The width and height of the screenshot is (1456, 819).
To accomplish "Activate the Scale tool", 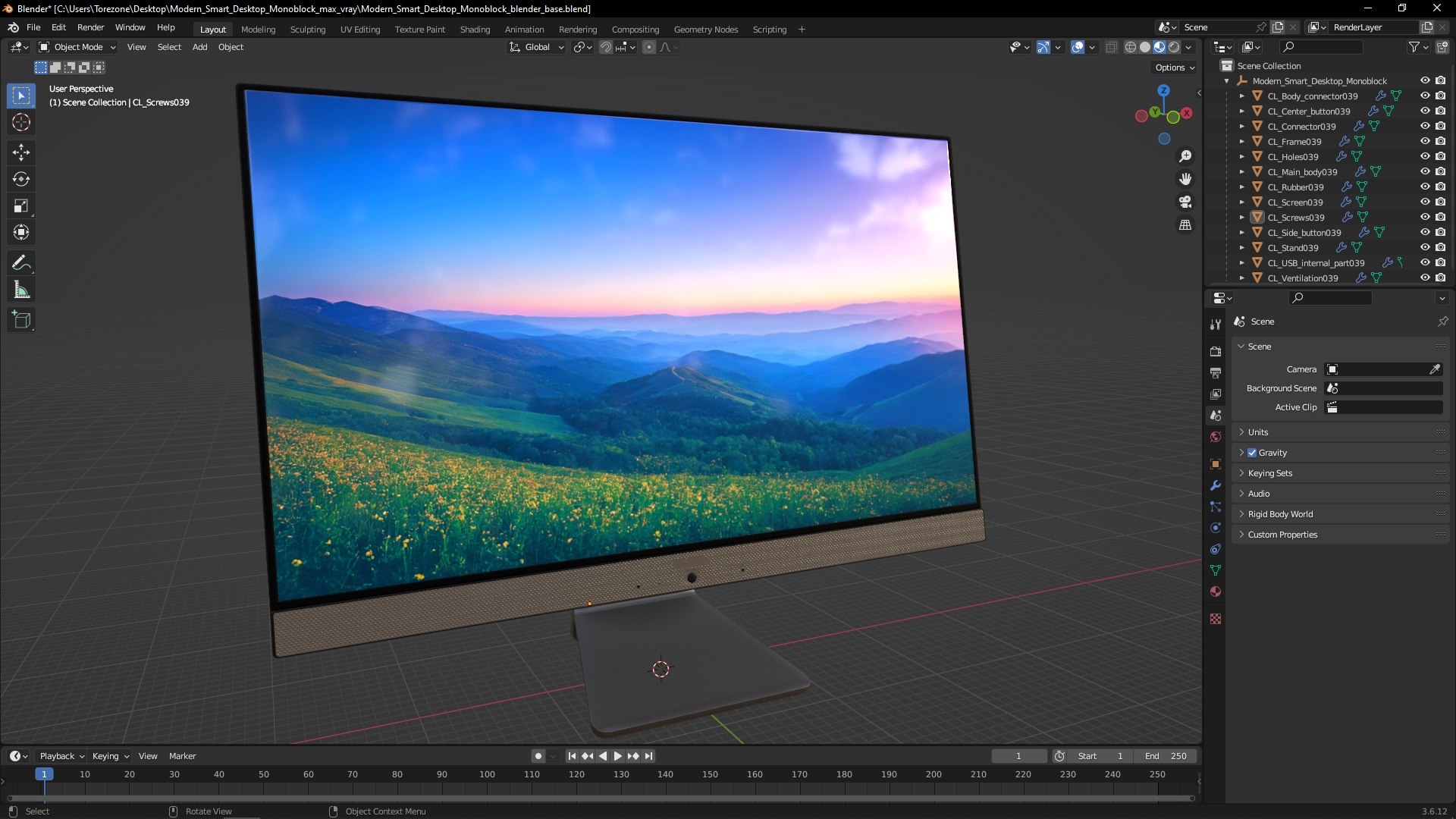I will (x=21, y=206).
